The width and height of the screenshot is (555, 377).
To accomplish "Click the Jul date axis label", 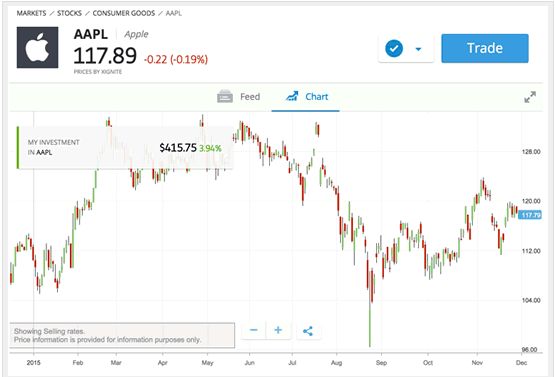I will 292,363.
